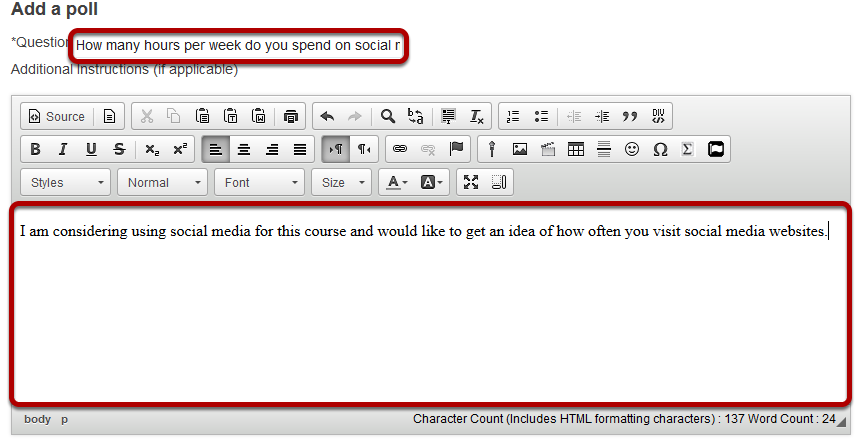Image resolution: width=859 pixels, height=439 pixels.
Task: Toggle Italic formatting
Action: [x=63, y=149]
